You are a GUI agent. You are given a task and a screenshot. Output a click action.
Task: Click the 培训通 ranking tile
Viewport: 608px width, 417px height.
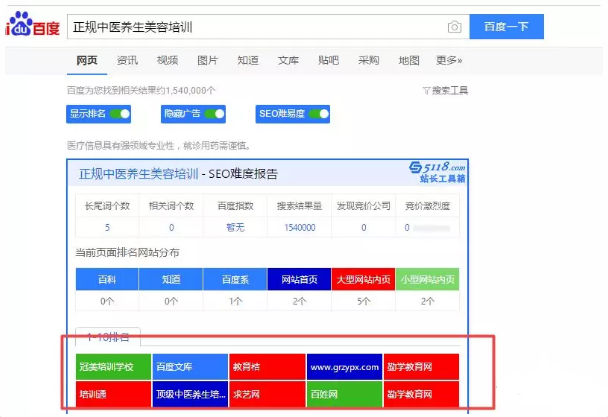click(x=113, y=394)
